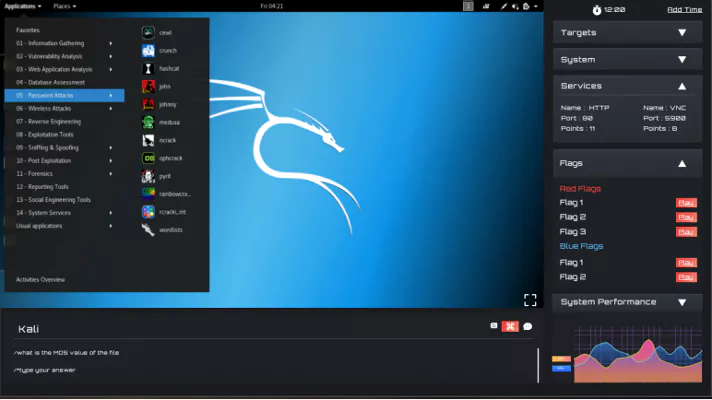712x400 pixels.
Task: Launch john password cracker icon
Action: click(148, 86)
